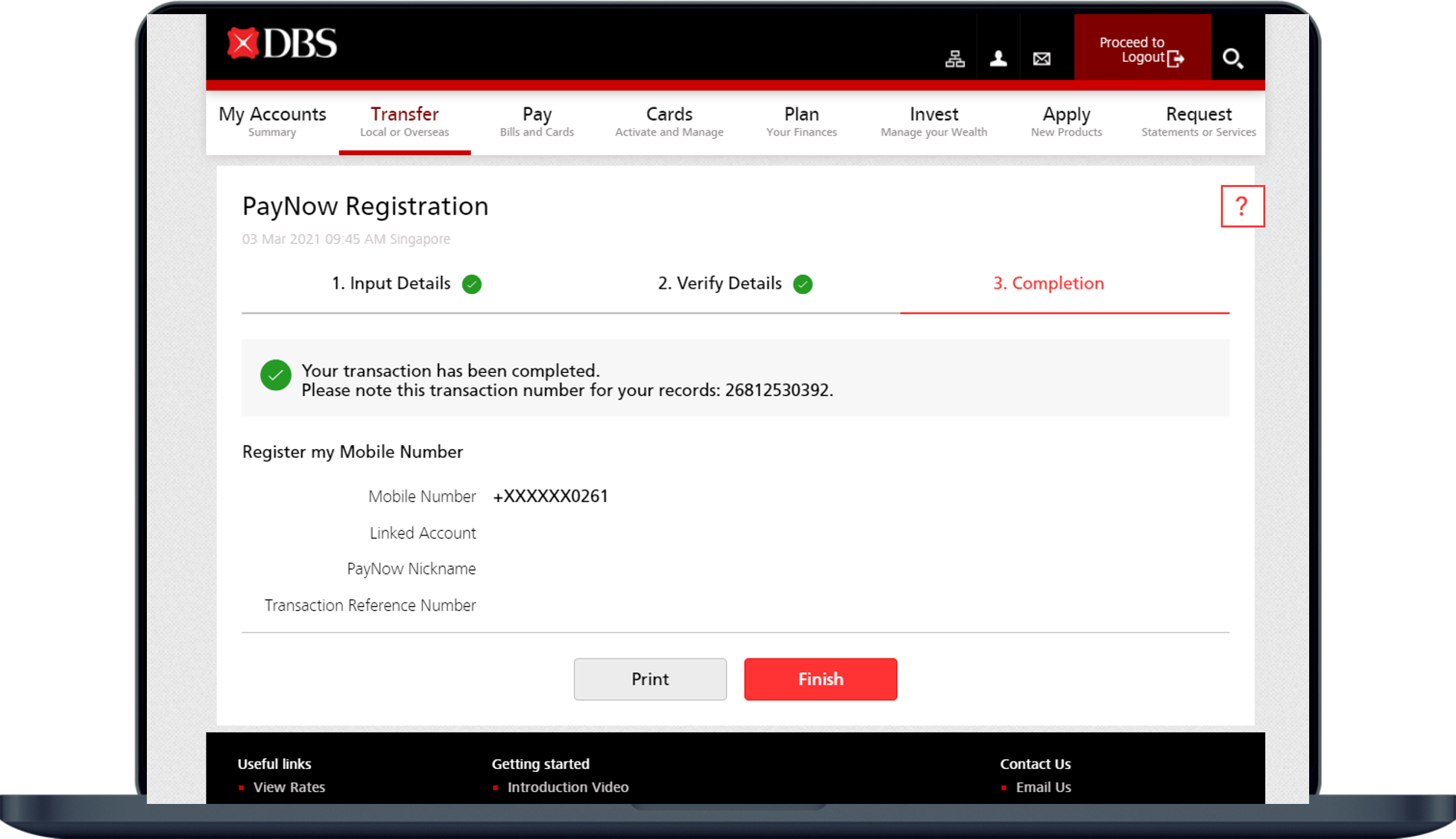
Task: Click the search magnifier icon
Action: coord(1232,59)
